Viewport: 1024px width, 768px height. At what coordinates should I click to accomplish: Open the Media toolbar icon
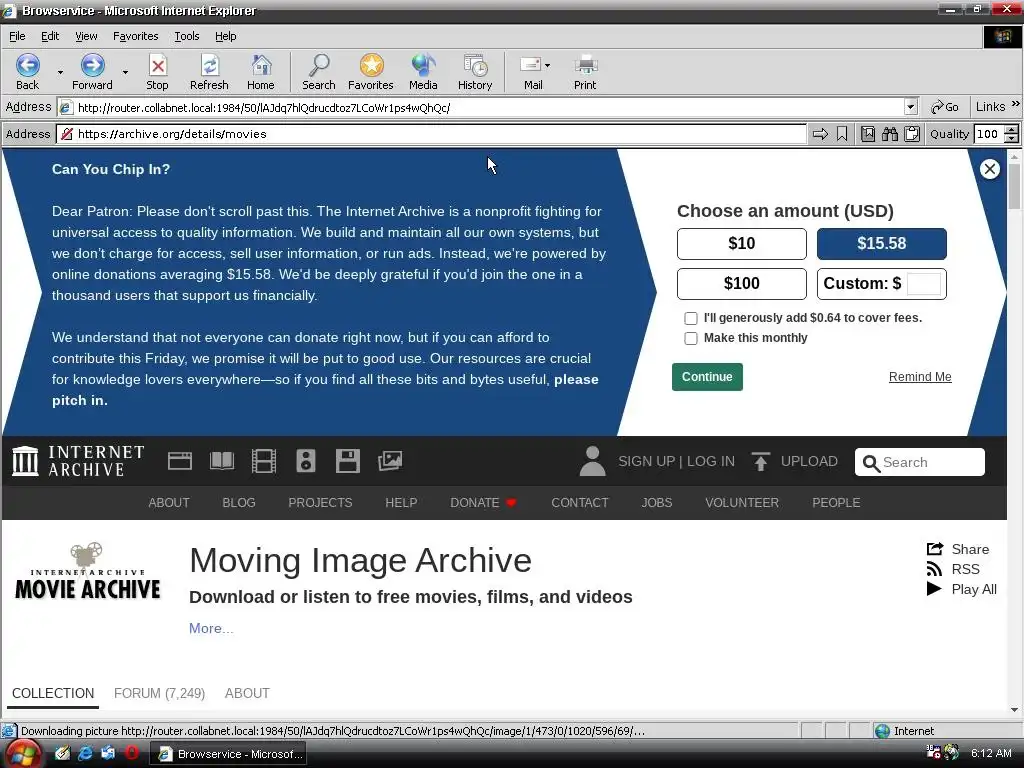(423, 72)
